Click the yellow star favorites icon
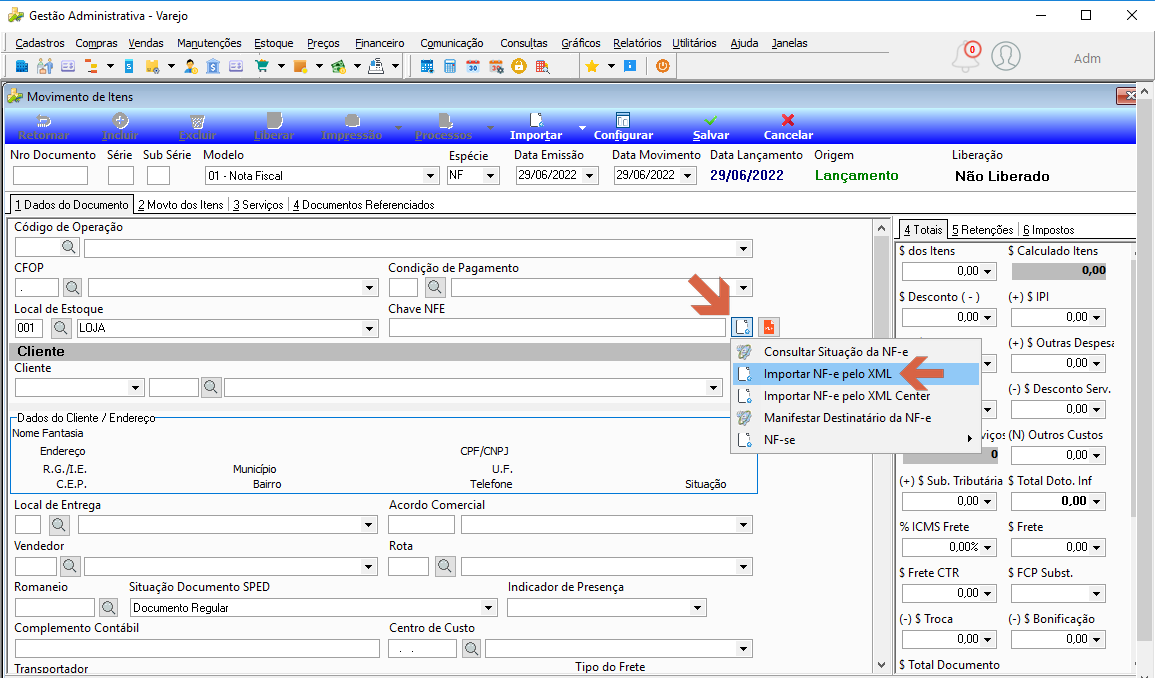The width and height of the screenshot is (1155, 678). click(x=591, y=66)
